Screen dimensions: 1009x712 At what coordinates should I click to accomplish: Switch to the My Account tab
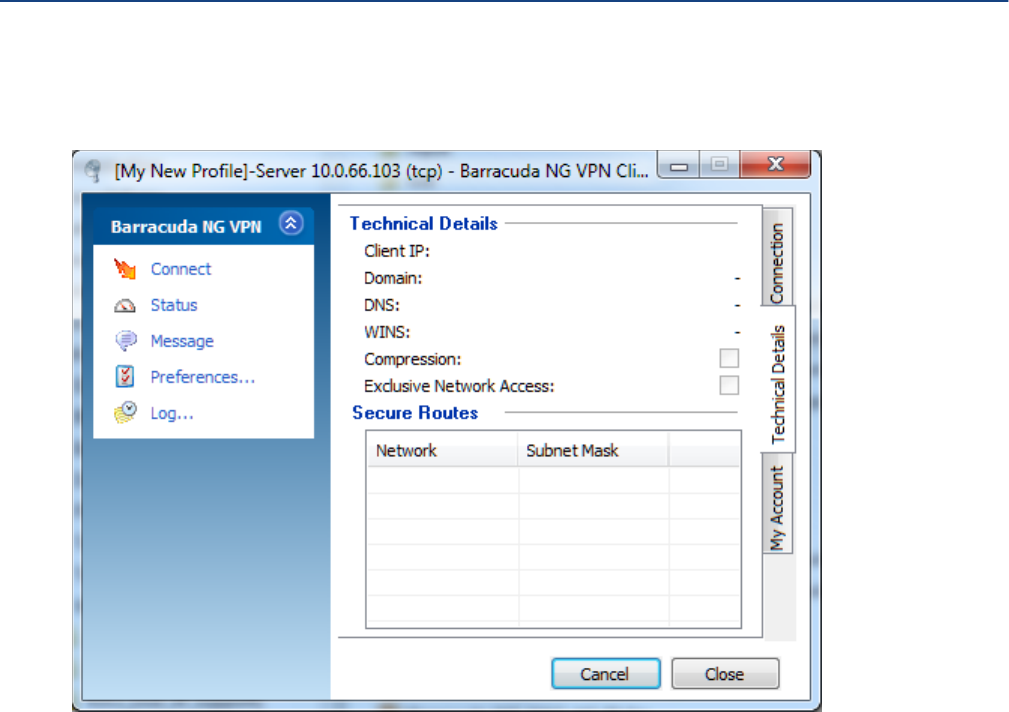pos(777,503)
